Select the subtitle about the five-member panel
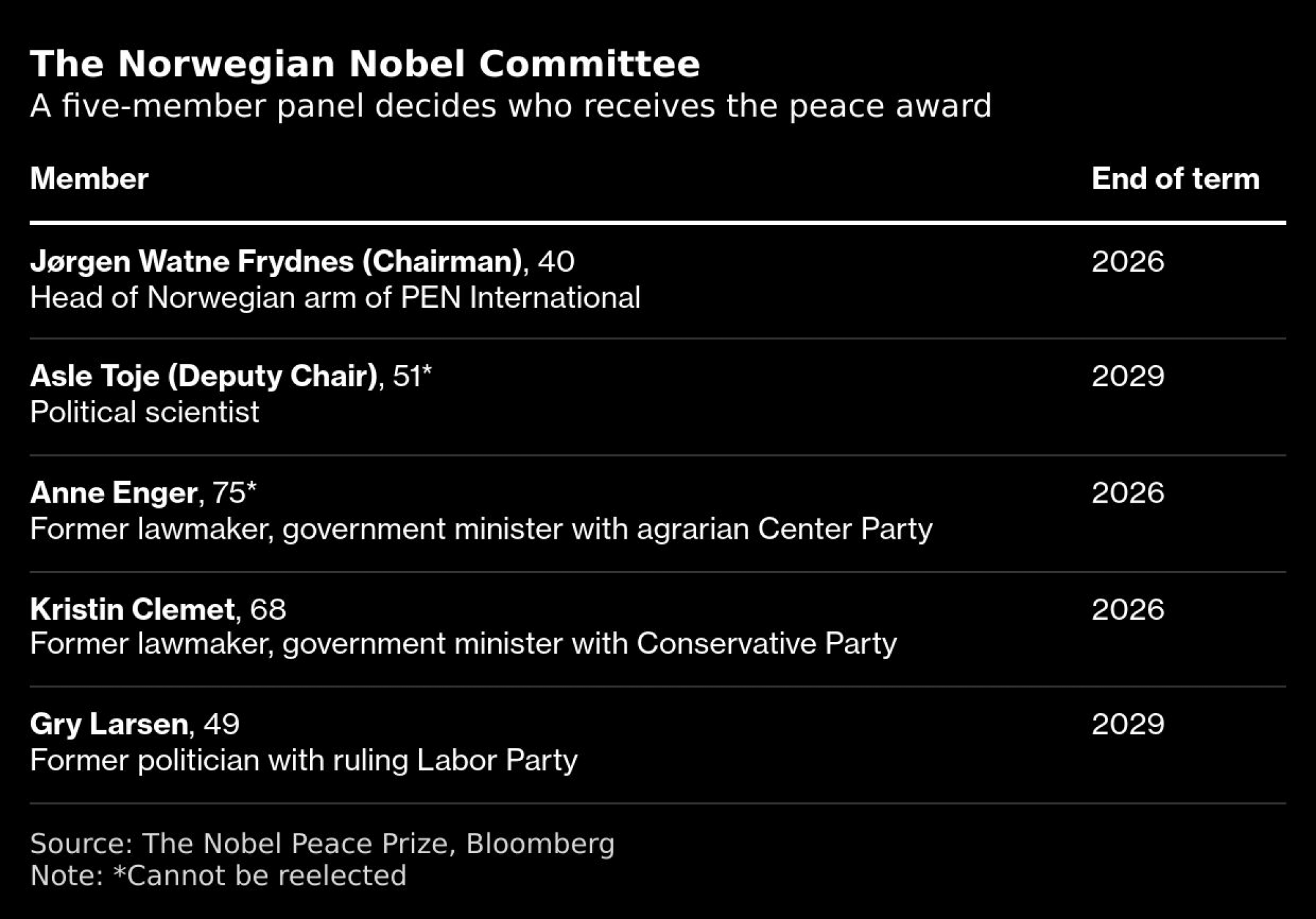The image size is (1316, 919). (x=510, y=106)
